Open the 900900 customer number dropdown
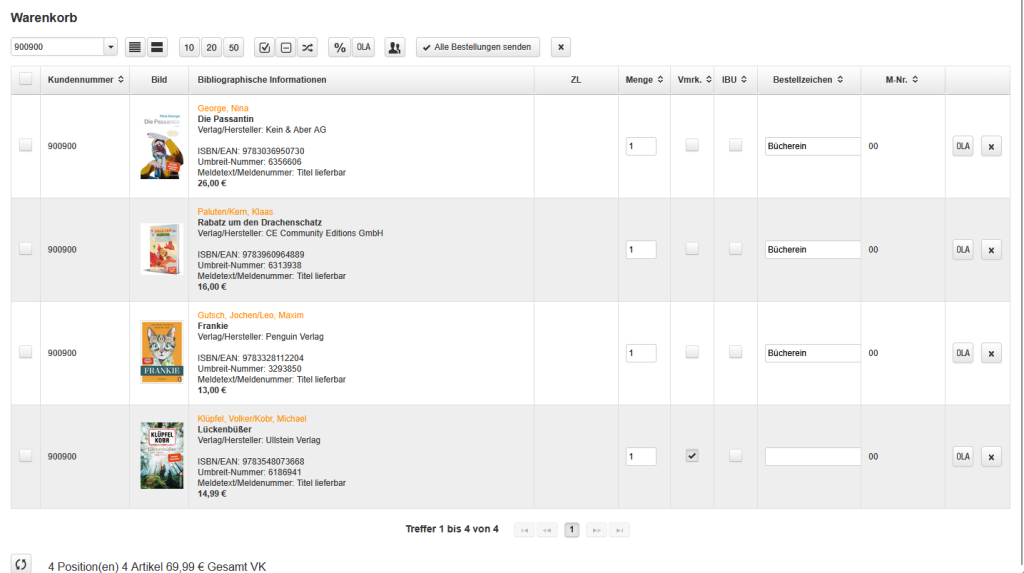Viewport: 1024px width, 573px height. 110,47
